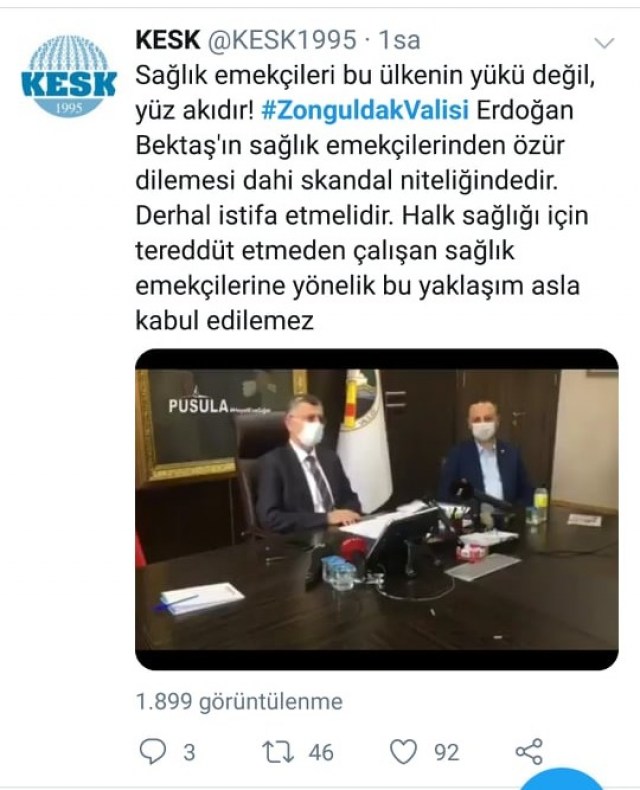
Task: Retweet using the arrows icon
Action: 278,752
